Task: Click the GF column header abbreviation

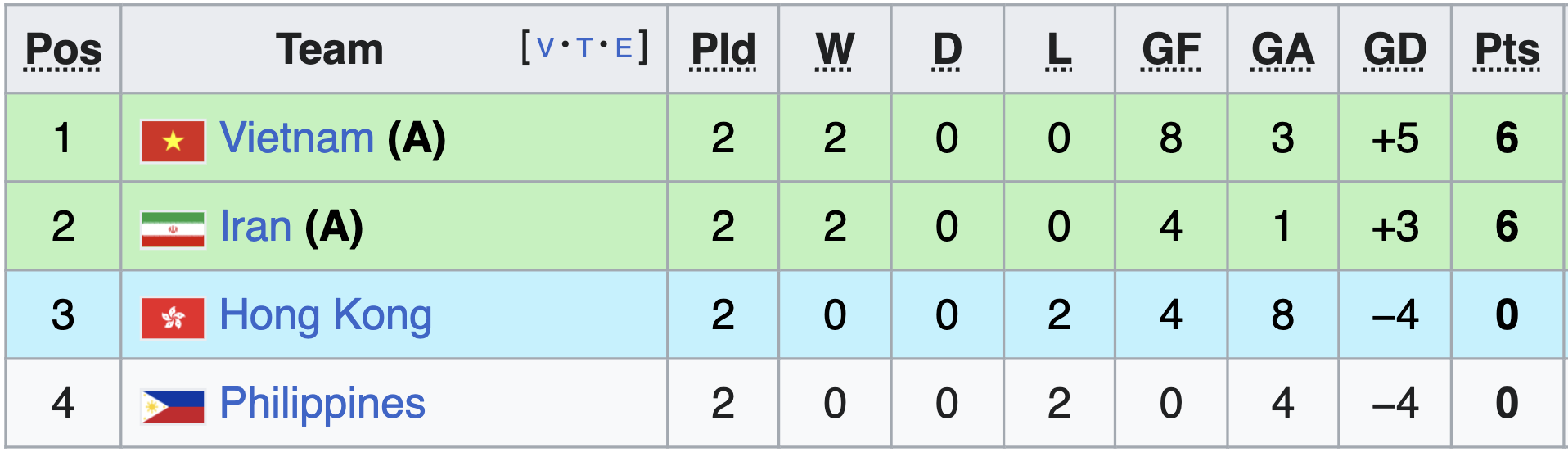Action: click(x=1171, y=49)
